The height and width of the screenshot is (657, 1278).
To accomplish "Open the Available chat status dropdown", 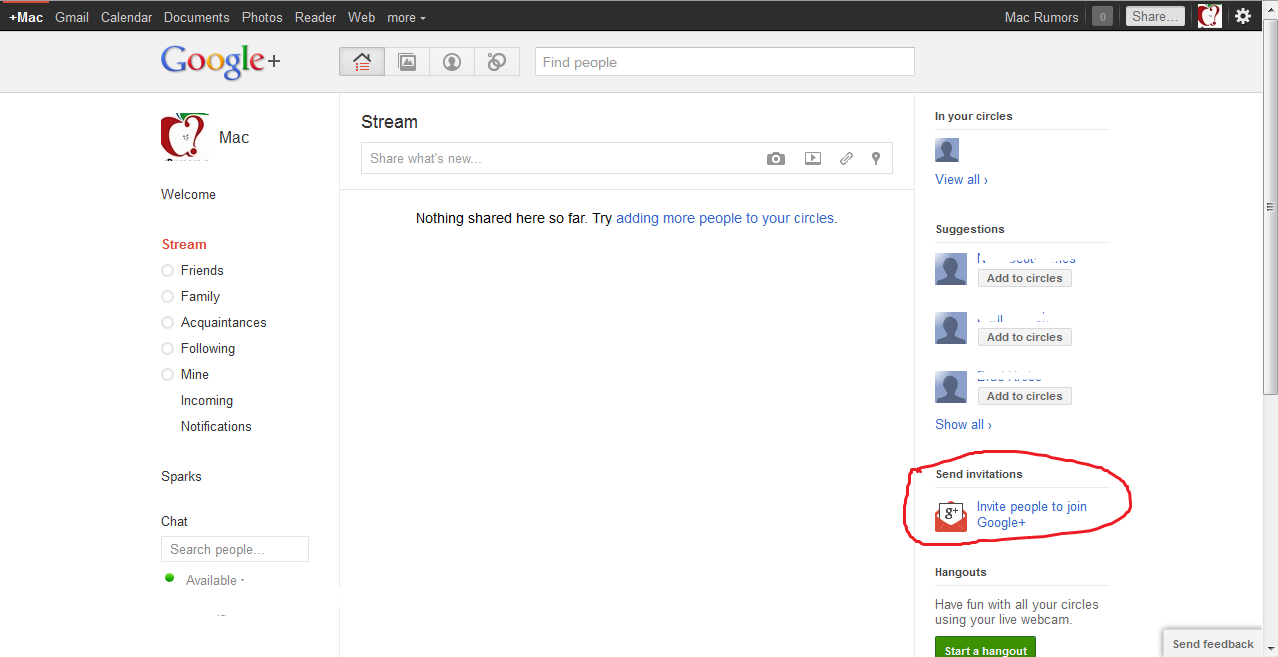I will [215, 580].
